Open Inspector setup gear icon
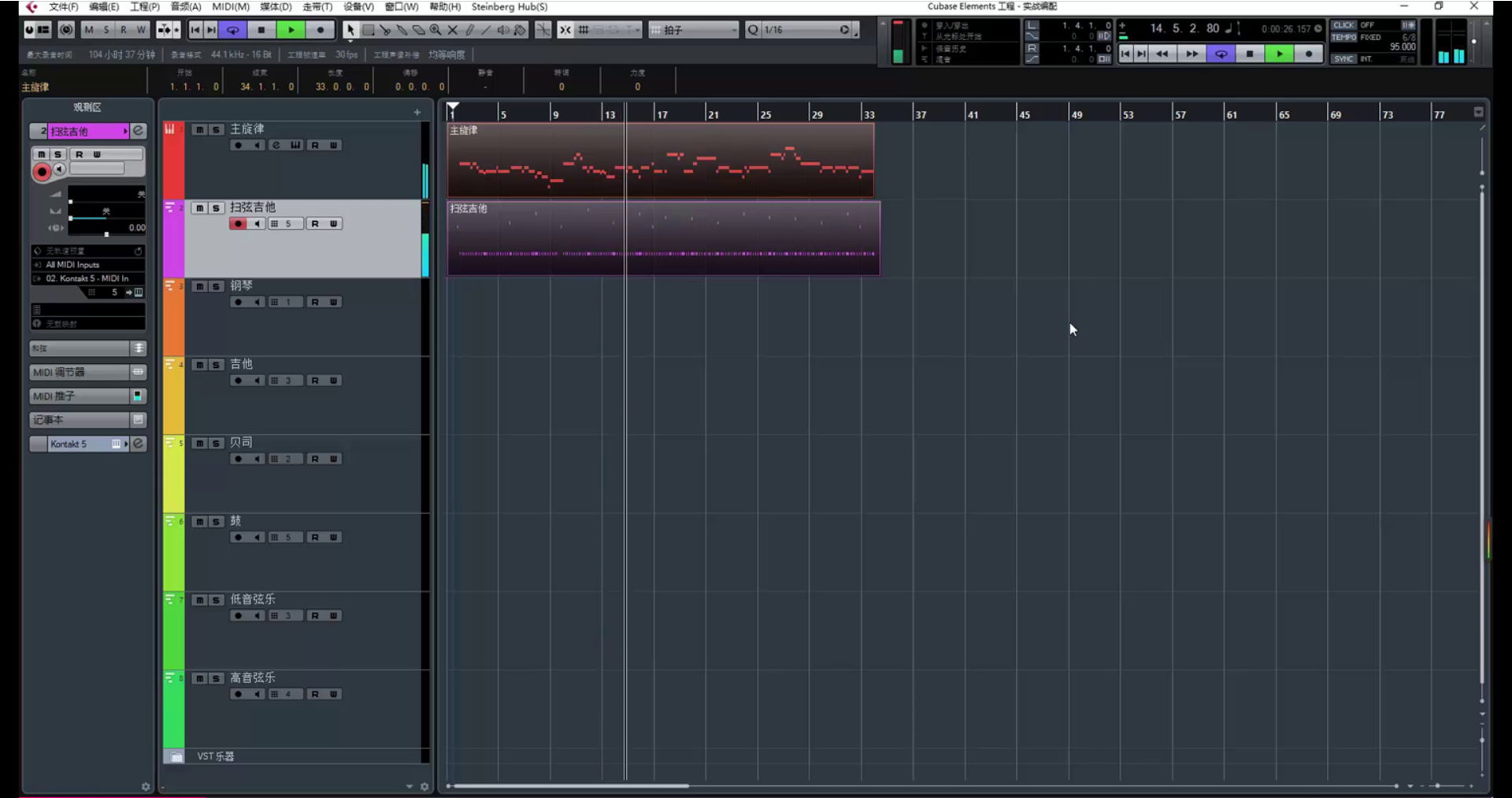This screenshot has height=798, width=1512. coord(146,787)
